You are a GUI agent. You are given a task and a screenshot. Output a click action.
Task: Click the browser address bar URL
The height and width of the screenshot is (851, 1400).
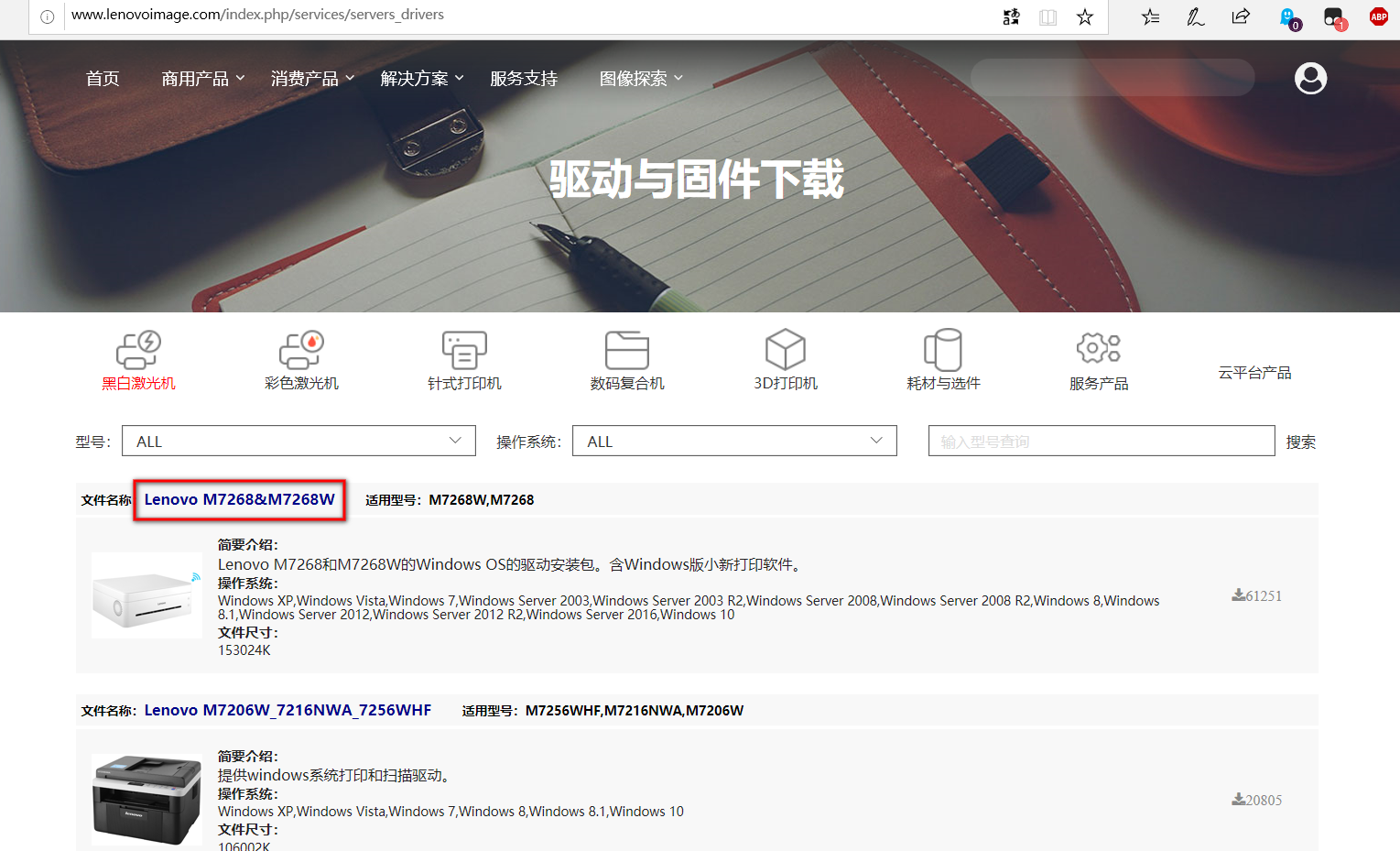257,15
